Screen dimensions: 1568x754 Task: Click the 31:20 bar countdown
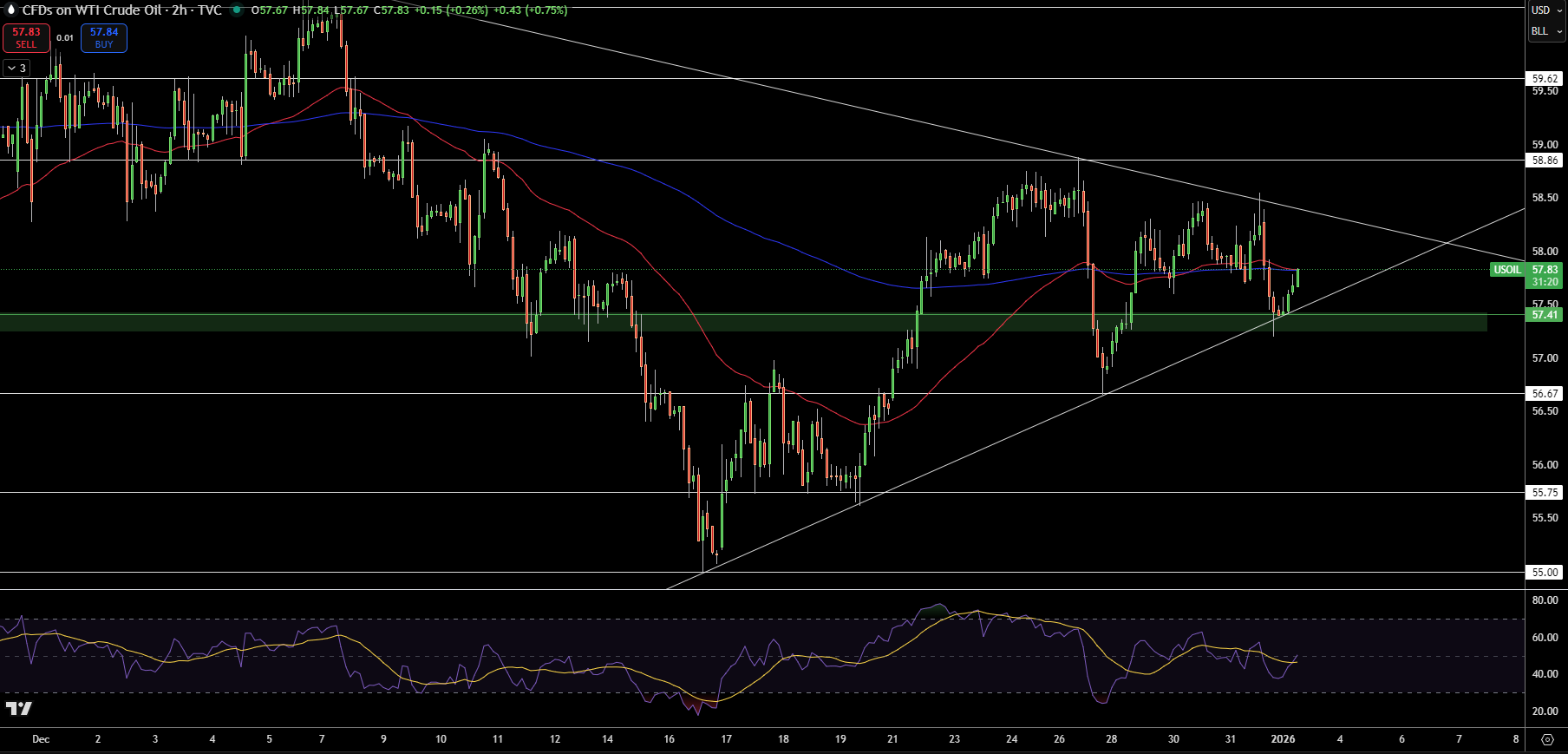1545,282
